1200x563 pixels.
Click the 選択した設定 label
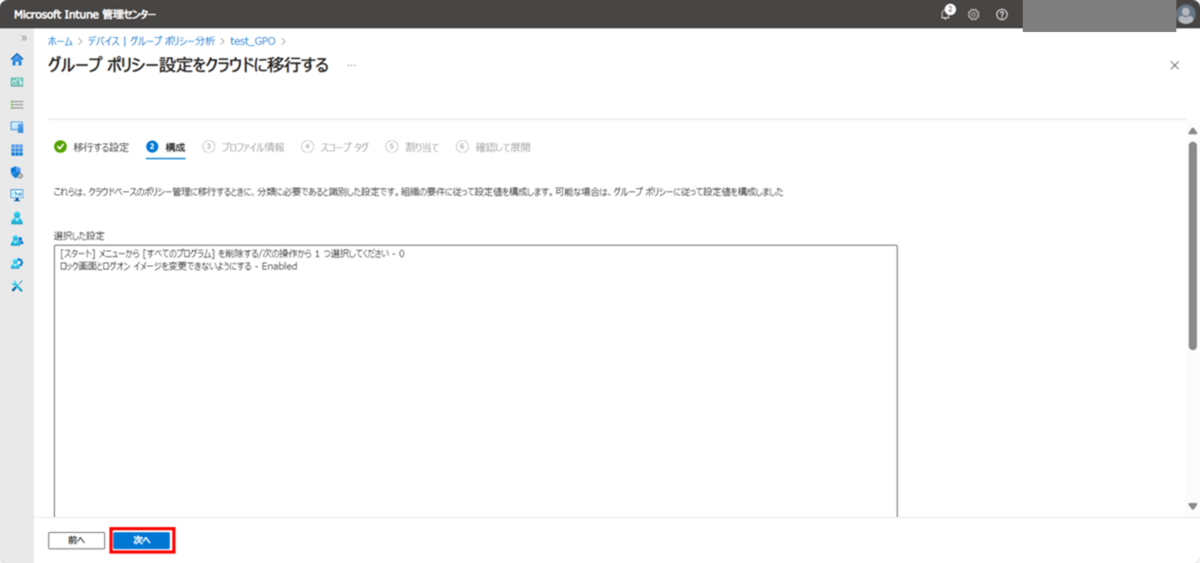pos(78,235)
